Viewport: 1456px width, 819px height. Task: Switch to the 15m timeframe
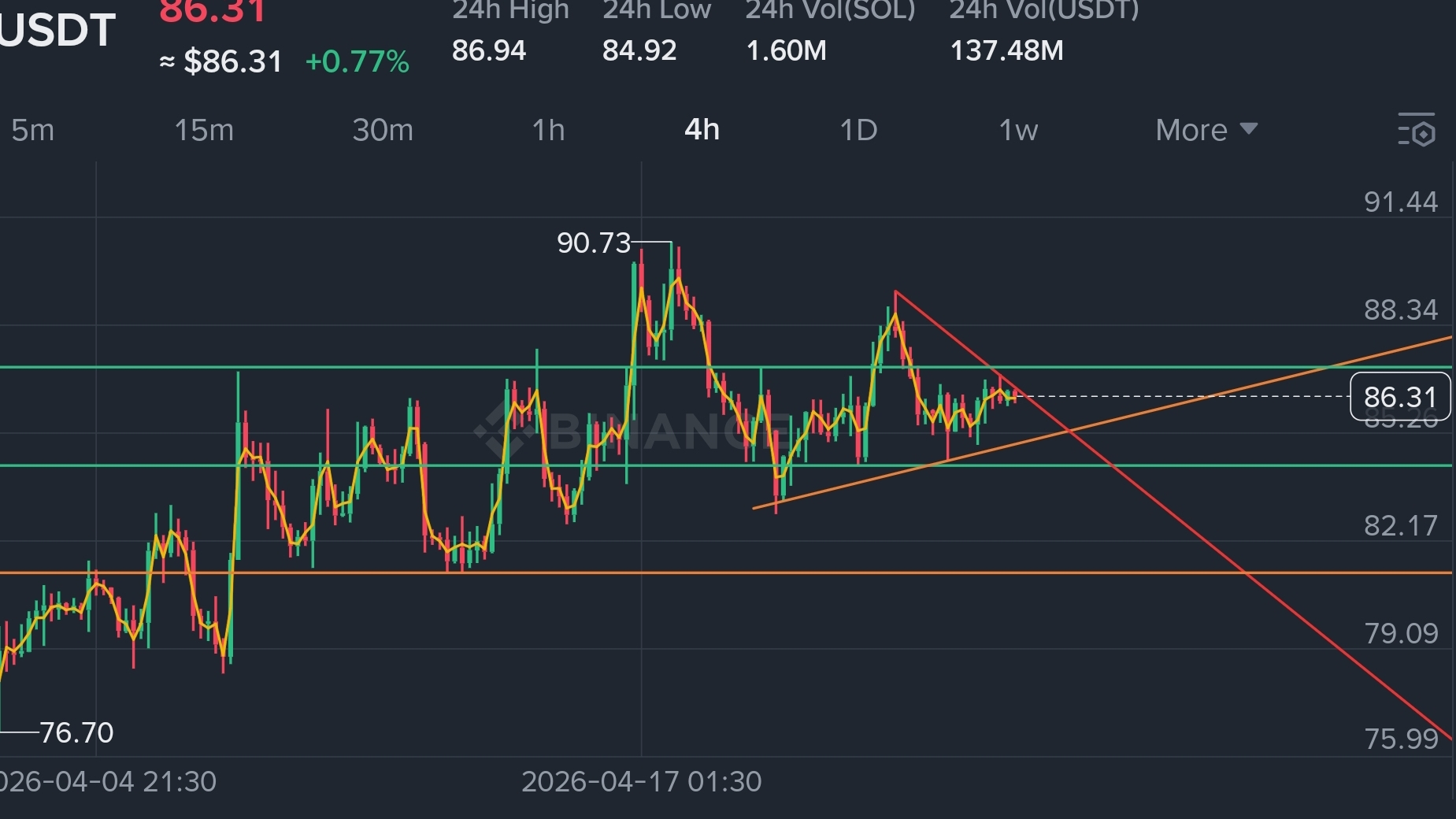pyautogui.click(x=204, y=130)
